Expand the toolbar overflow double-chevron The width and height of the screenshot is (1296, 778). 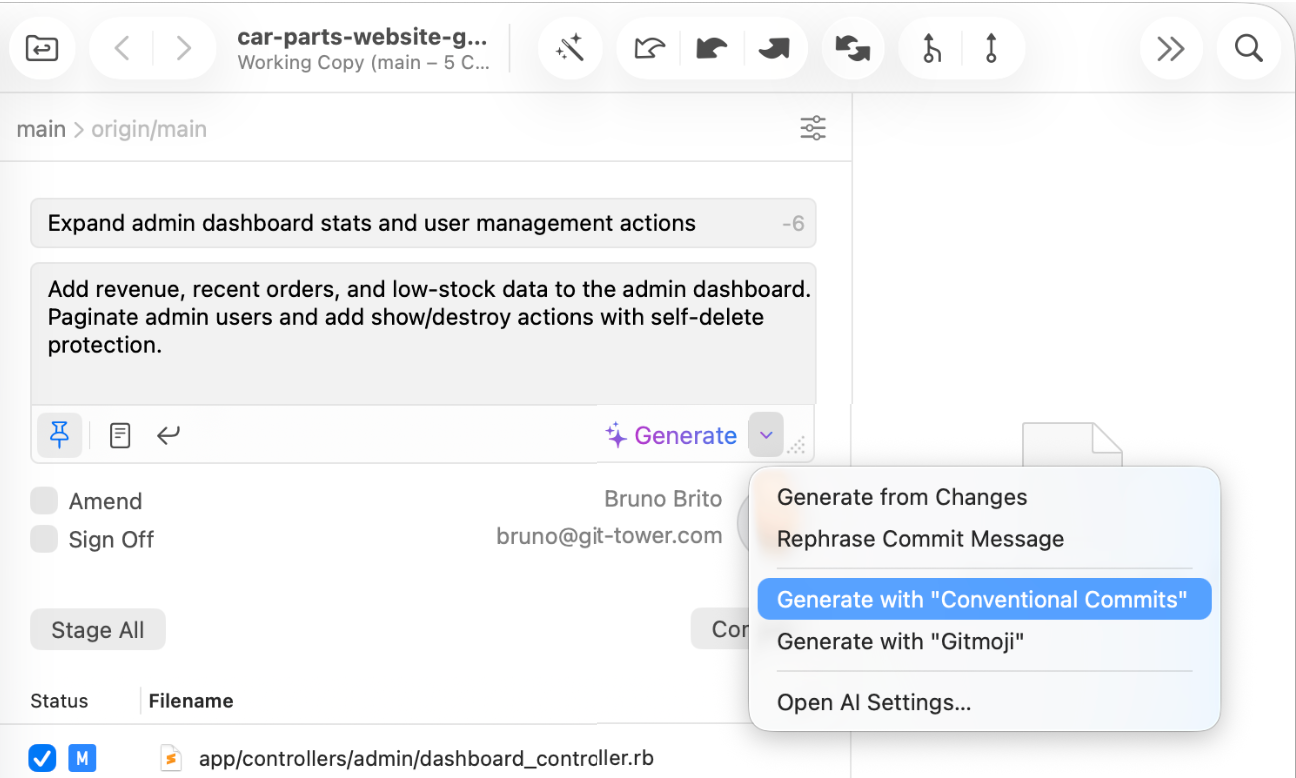coord(1171,48)
